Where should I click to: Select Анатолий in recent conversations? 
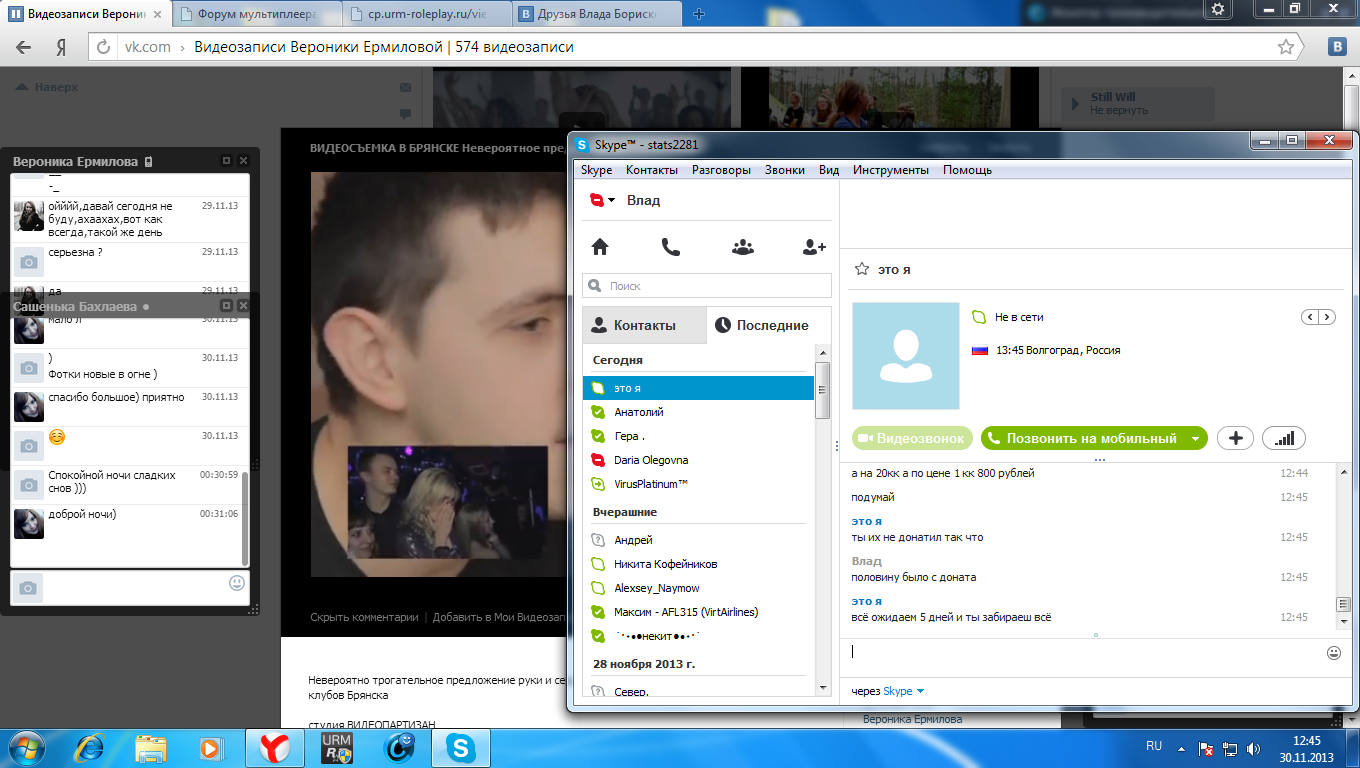(x=699, y=412)
